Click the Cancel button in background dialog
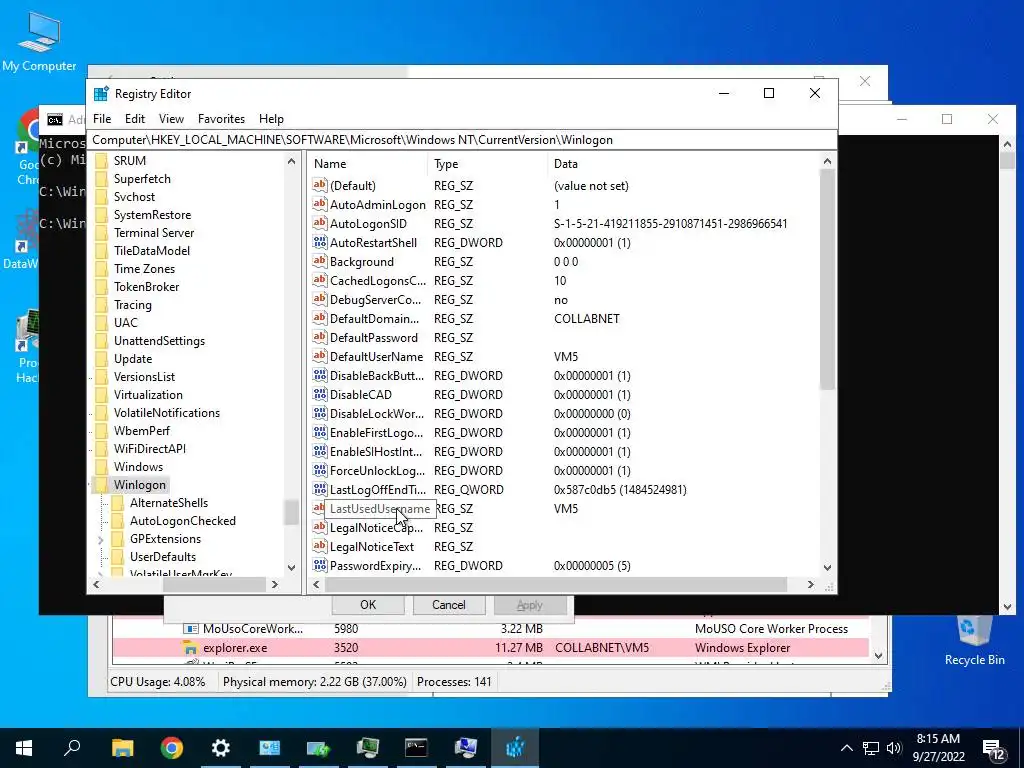Image resolution: width=1024 pixels, height=768 pixels. coord(449,605)
